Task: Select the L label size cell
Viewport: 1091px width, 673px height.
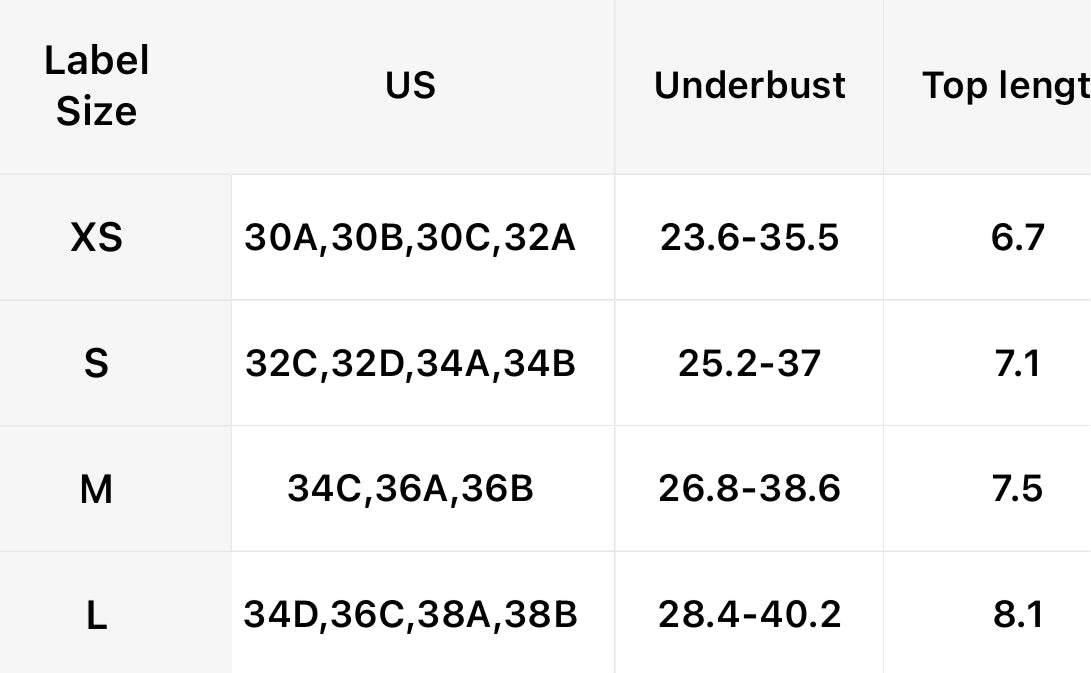Action: [x=96, y=615]
